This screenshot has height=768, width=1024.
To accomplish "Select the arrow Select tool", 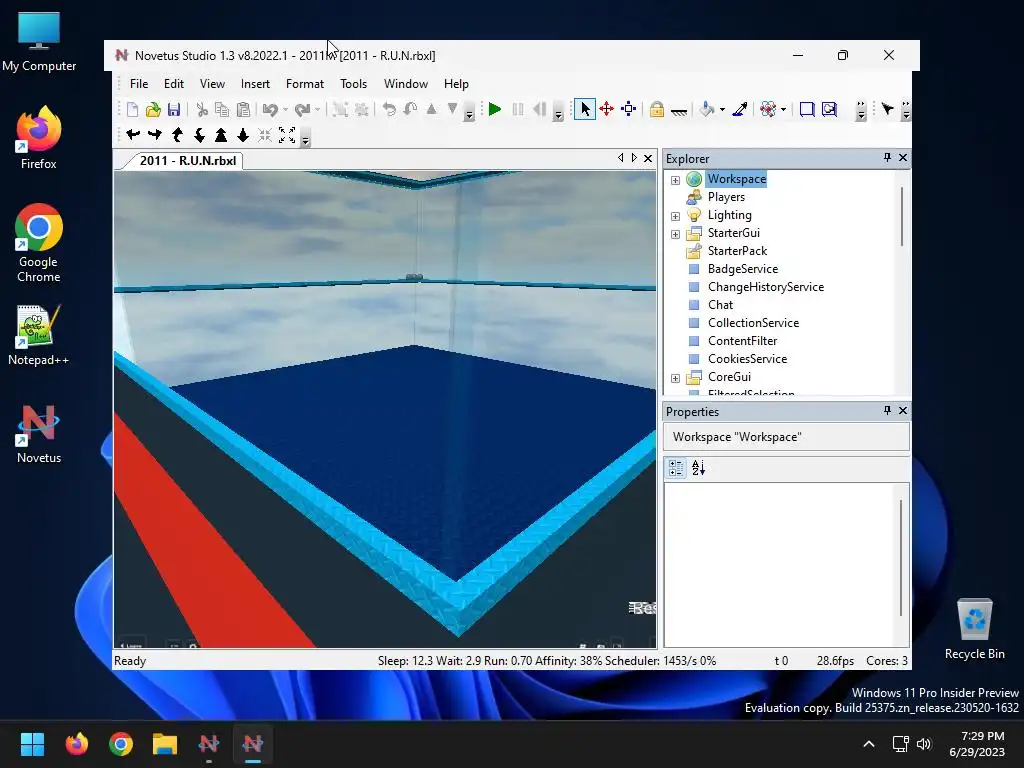I will click(x=584, y=109).
